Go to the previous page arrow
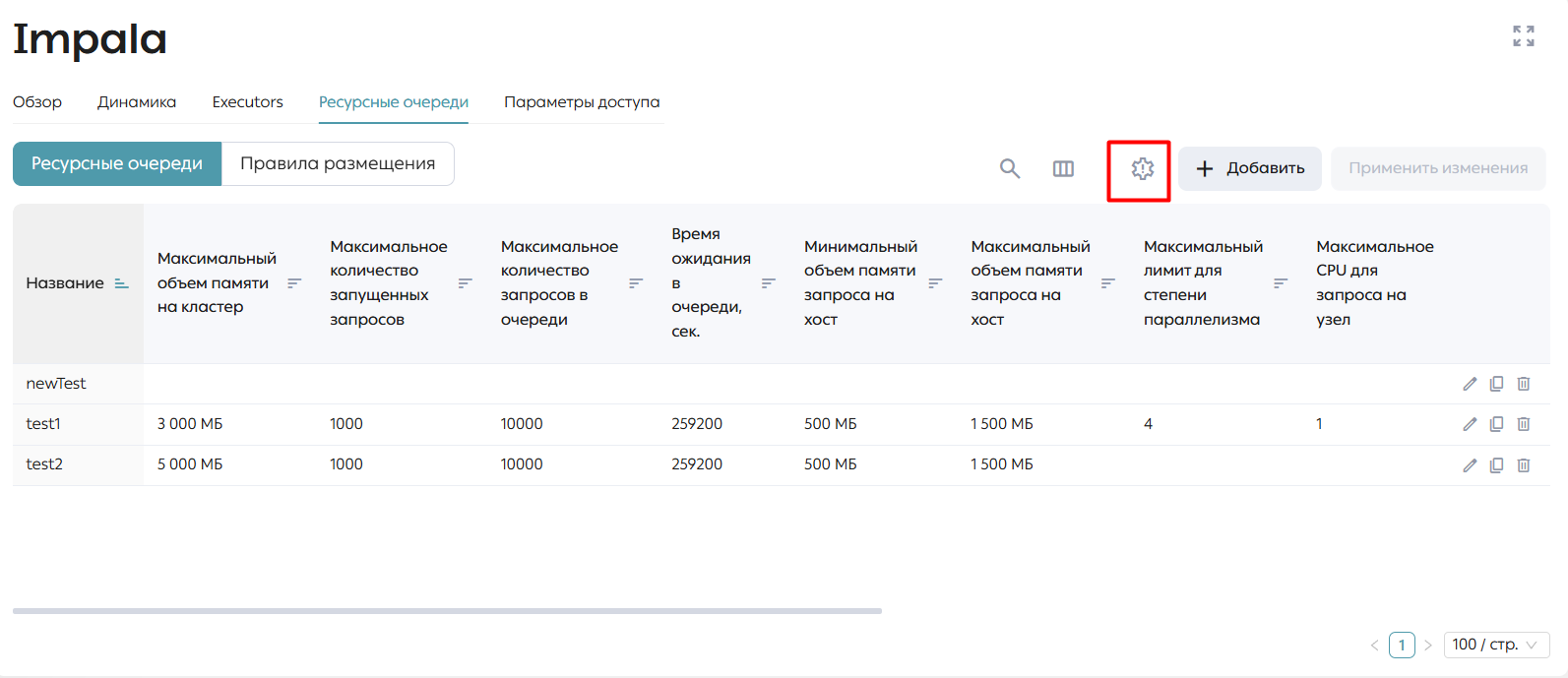Image resolution: width=1568 pixels, height=678 pixels. coord(1375,646)
